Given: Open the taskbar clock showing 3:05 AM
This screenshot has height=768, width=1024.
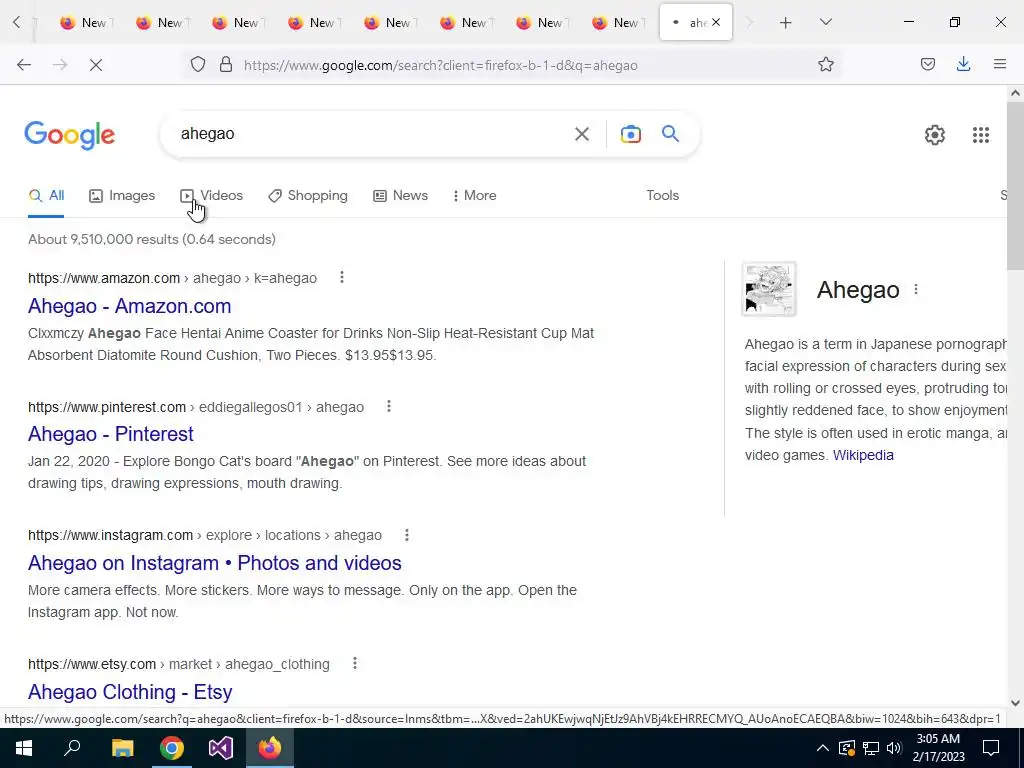Looking at the screenshot, I should click(x=938, y=748).
